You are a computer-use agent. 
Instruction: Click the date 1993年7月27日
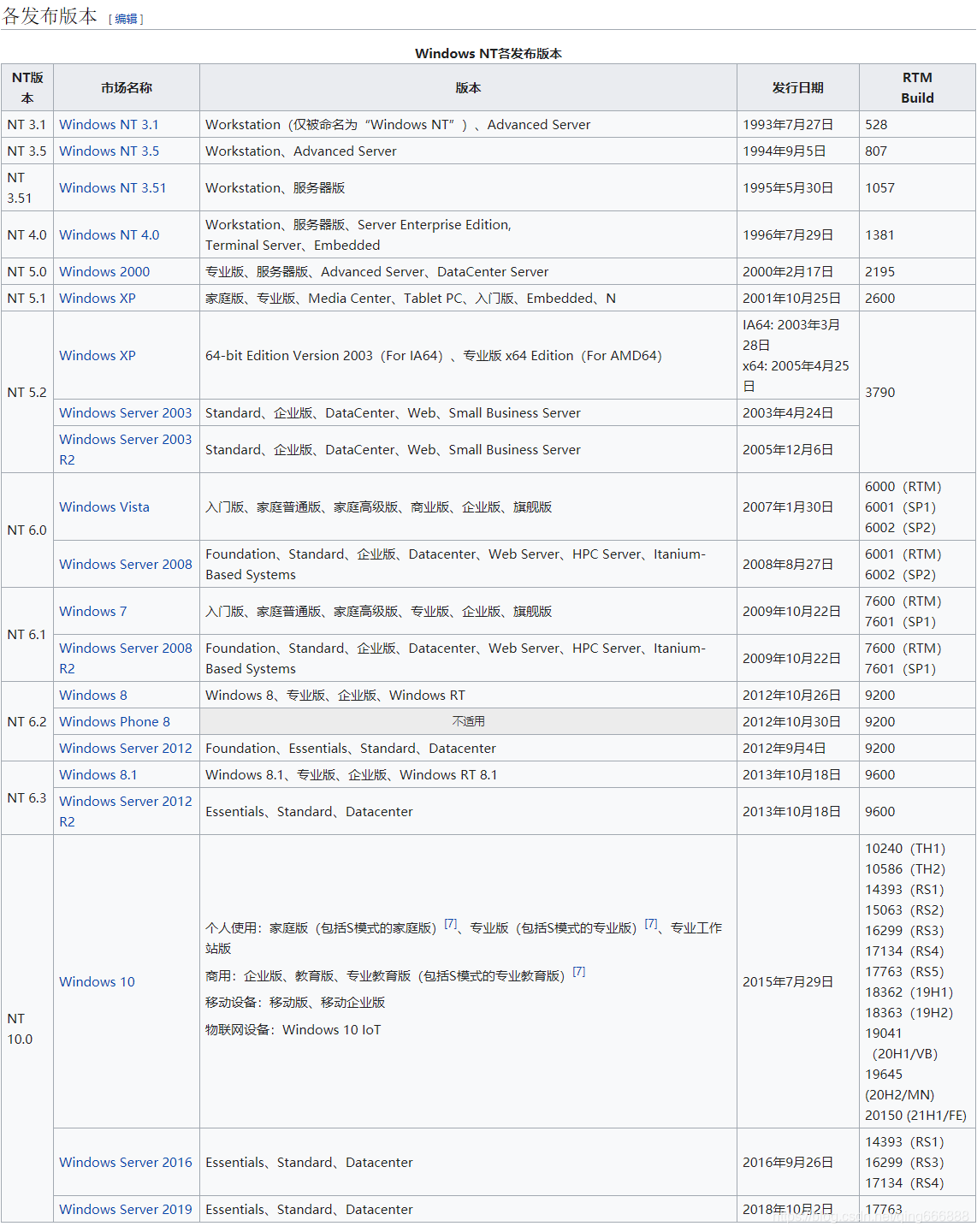[x=788, y=124]
